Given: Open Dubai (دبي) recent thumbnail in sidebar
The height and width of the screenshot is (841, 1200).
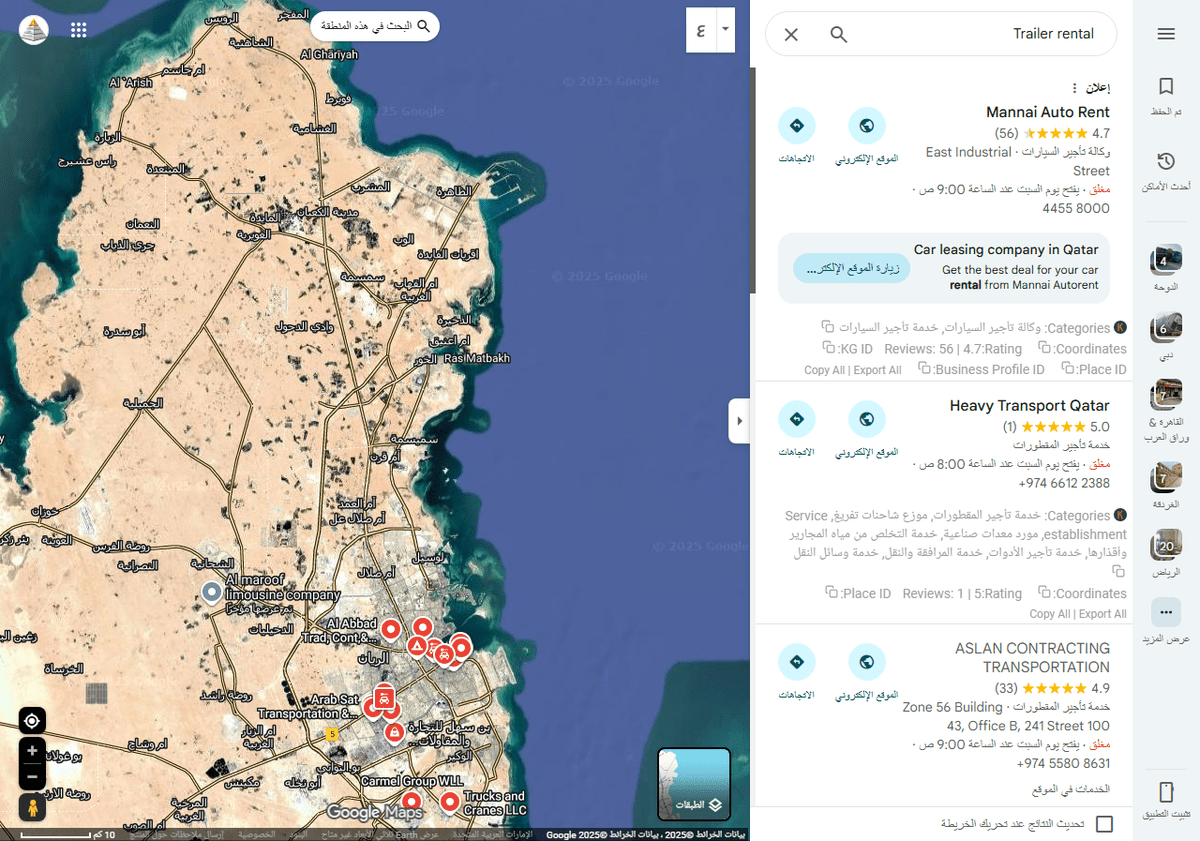Looking at the screenshot, I should (x=1165, y=327).
